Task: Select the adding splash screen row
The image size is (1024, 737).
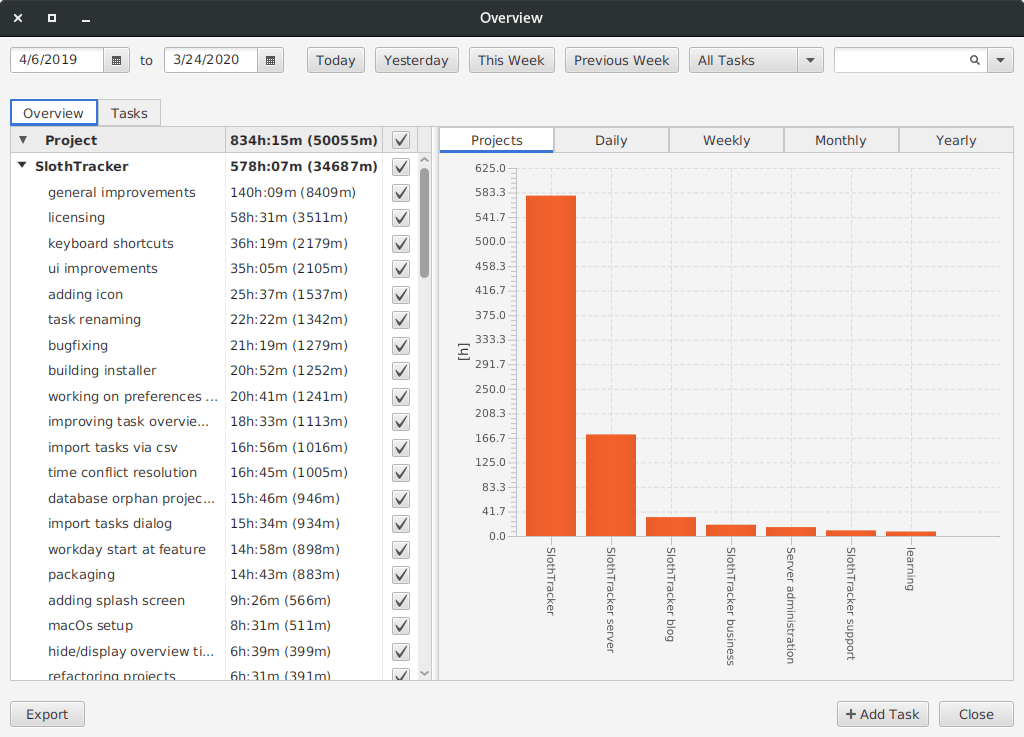Action: pyautogui.click(x=214, y=601)
